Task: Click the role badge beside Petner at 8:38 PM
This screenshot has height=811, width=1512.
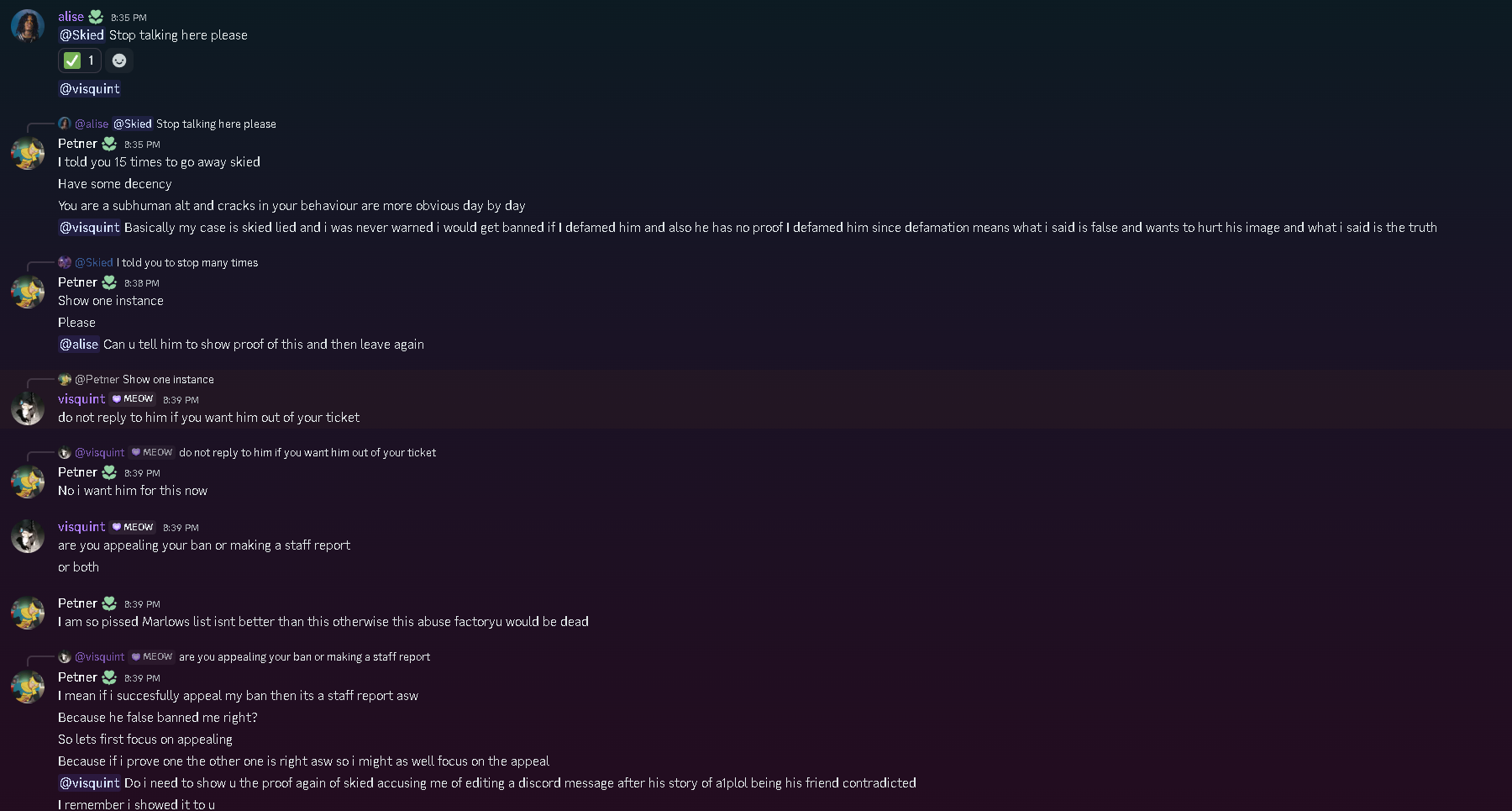Action: pos(109,282)
